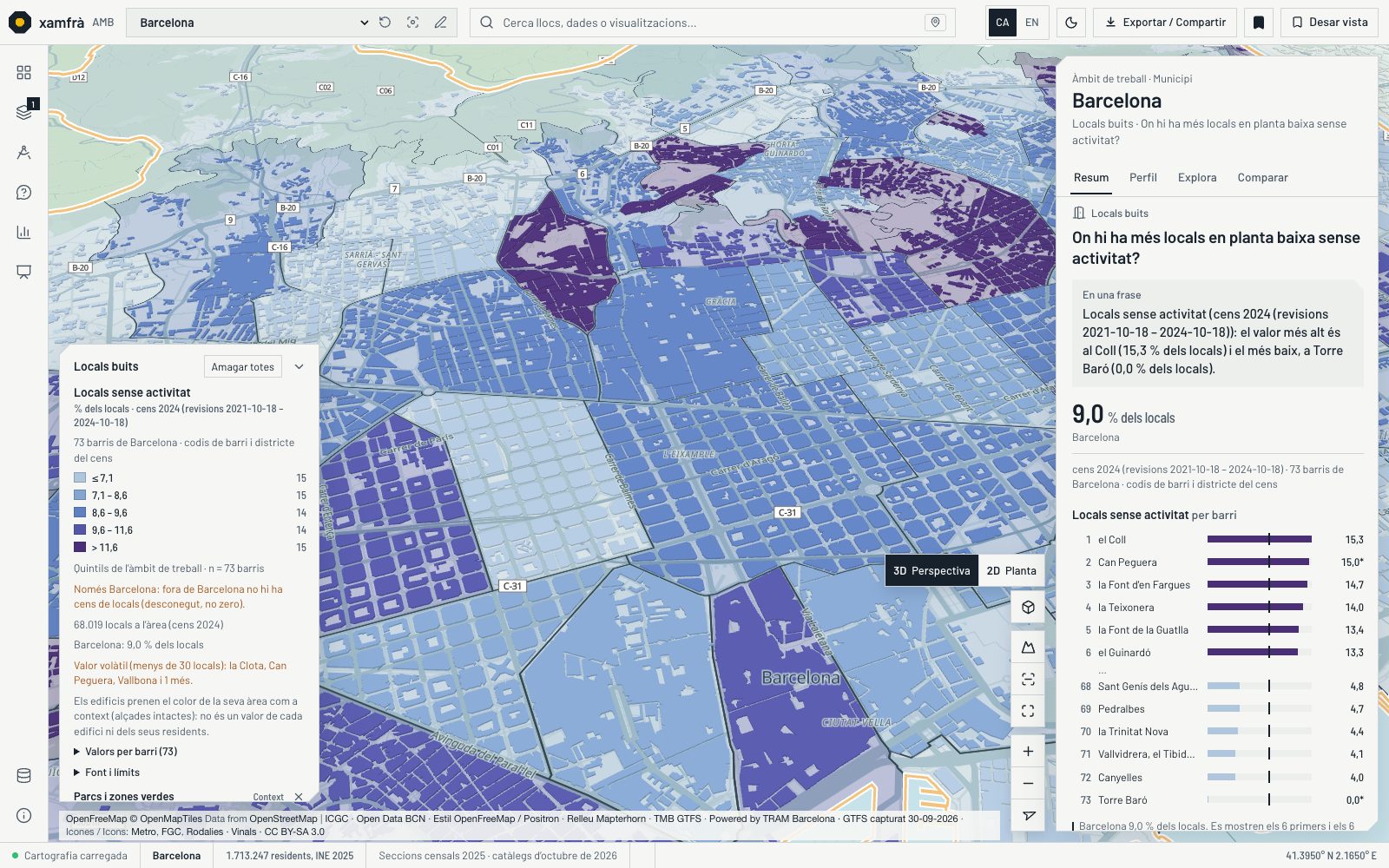
Task: Collapse the Locals buits legend chevron
Action: point(299,367)
